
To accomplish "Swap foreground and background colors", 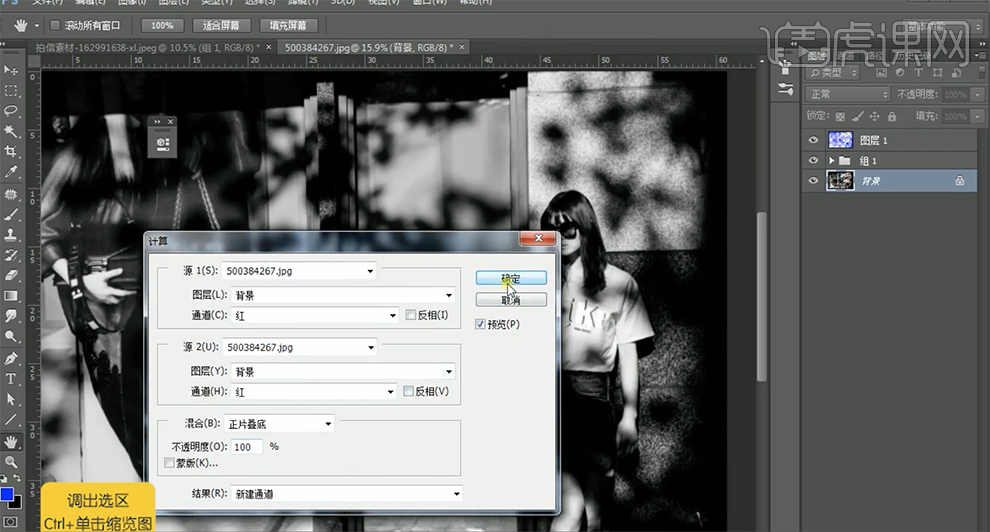I will (x=17, y=478).
